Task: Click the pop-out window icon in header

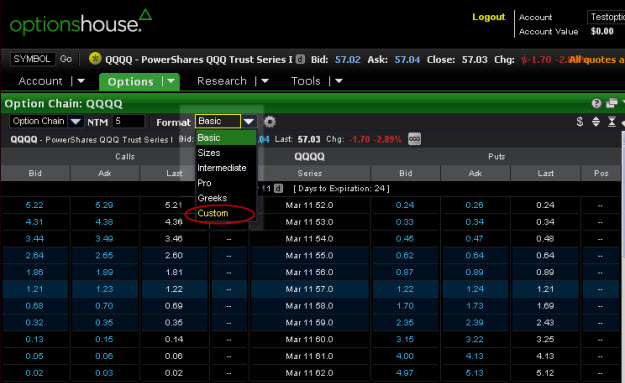Action: click(611, 103)
